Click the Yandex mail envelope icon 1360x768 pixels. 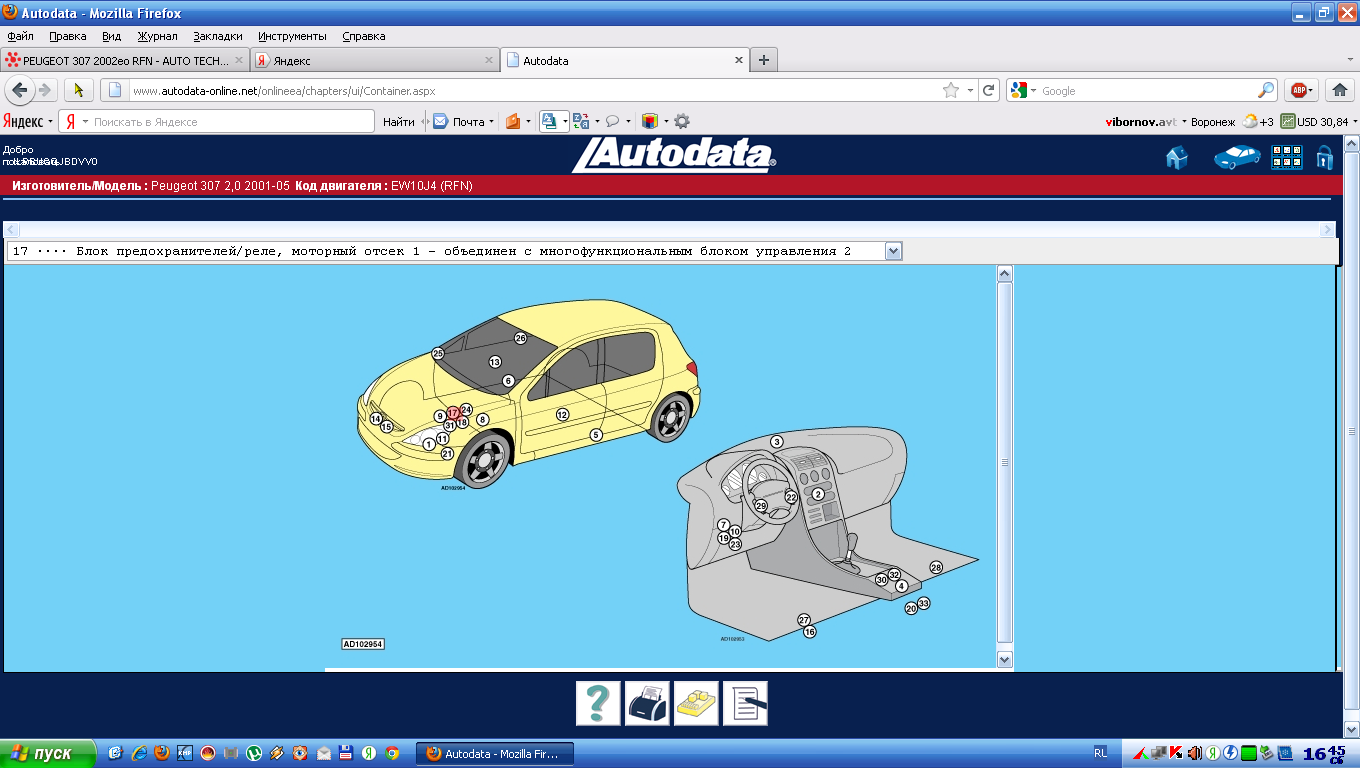coord(440,121)
